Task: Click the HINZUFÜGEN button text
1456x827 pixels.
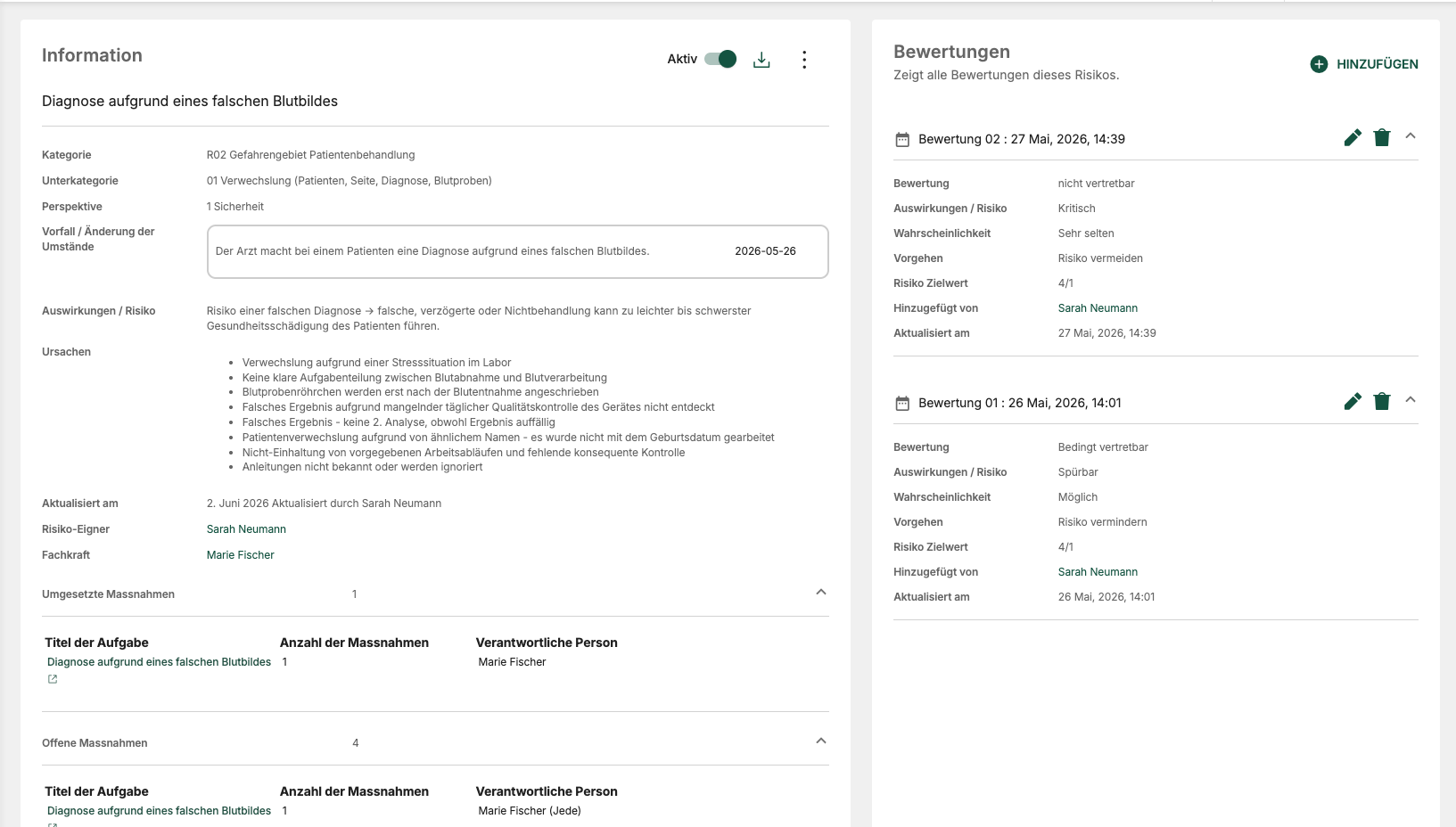Action: coord(1378,64)
